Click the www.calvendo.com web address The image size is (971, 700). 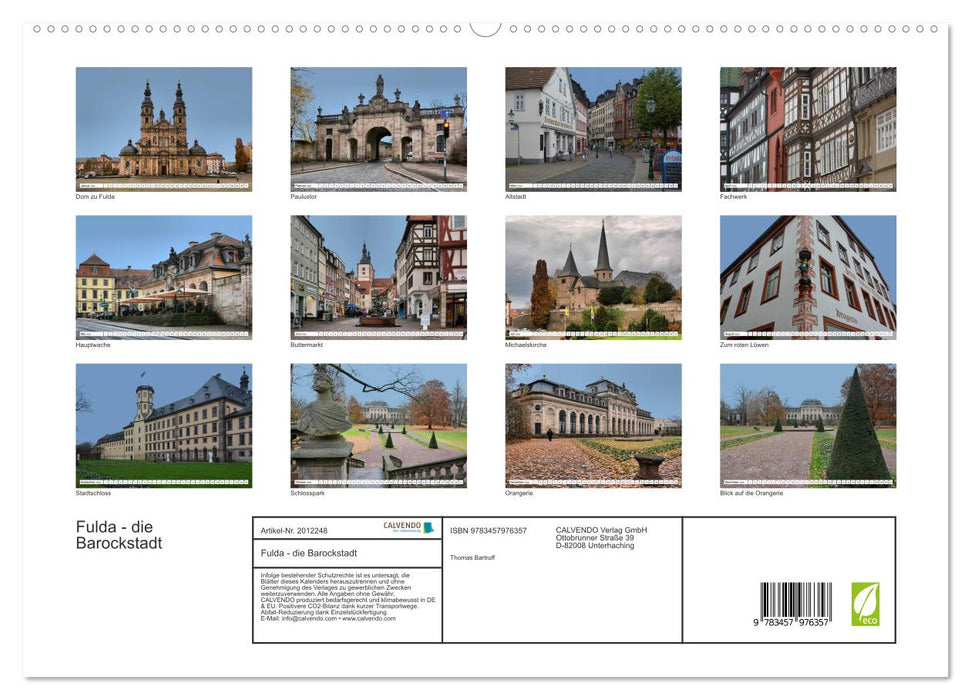tap(370, 620)
